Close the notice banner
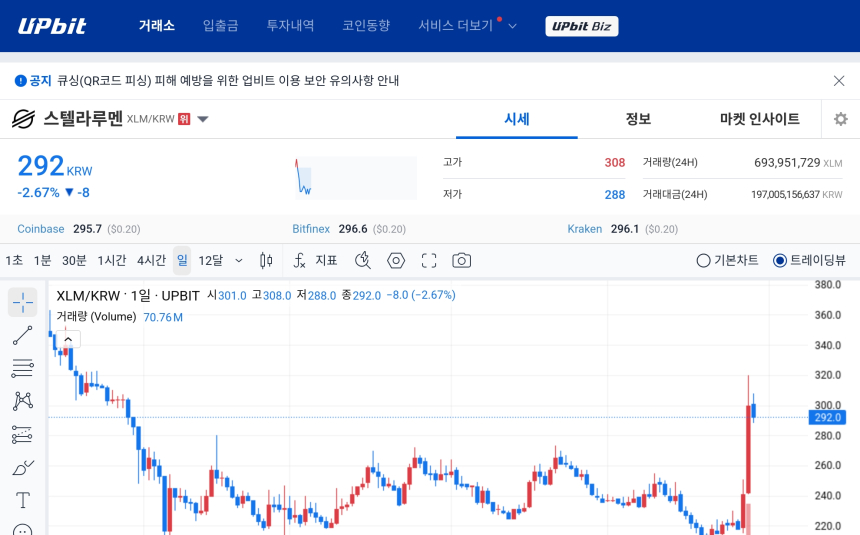The height and width of the screenshot is (535, 860). [x=839, y=81]
